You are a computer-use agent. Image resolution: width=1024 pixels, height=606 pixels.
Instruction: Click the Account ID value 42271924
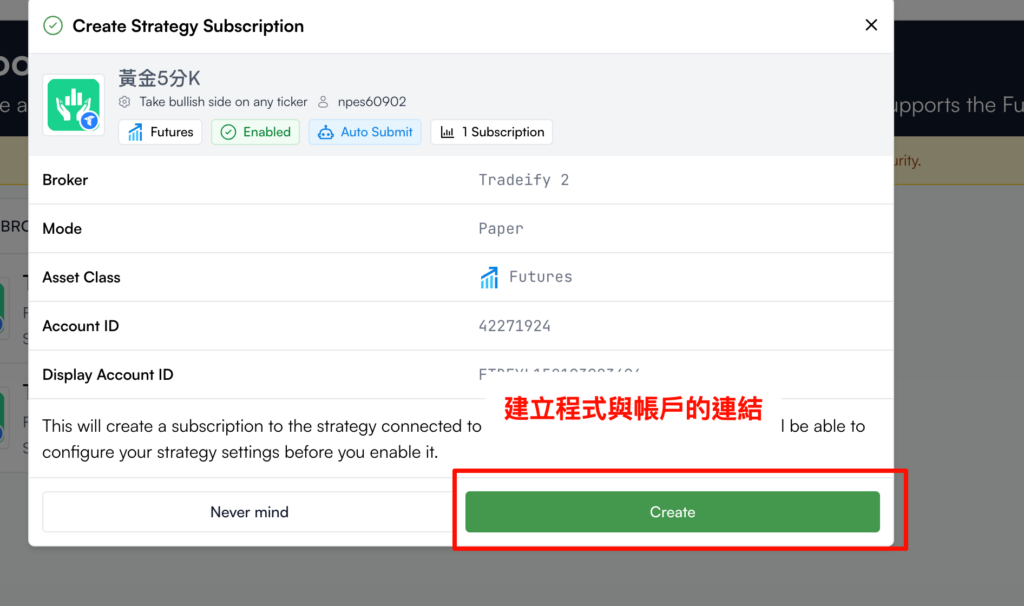(514, 326)
